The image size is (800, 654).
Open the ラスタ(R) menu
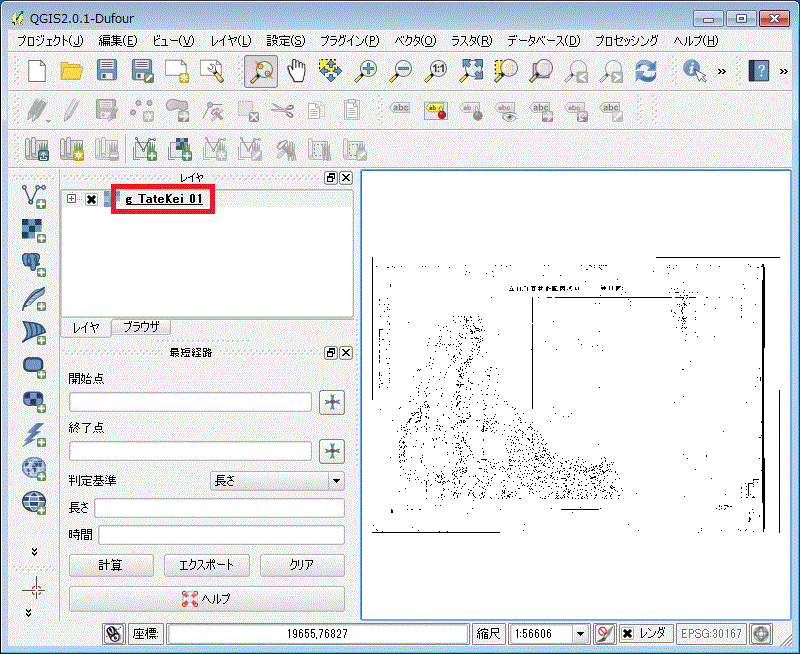click(471, 41)
